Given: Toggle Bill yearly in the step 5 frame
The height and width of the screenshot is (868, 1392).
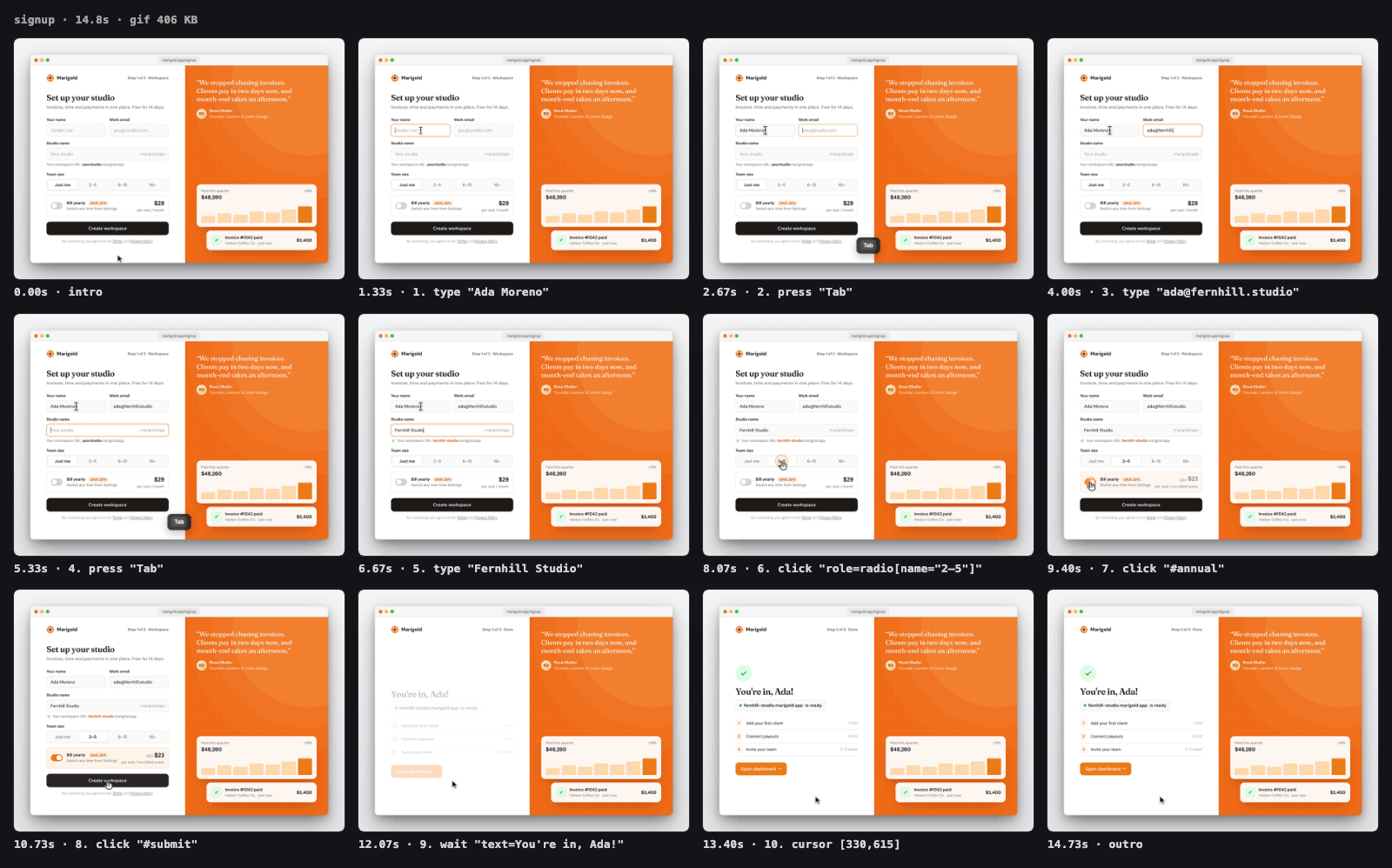Looking at the screenshot, I should pyautogui.click(x=401, y=482).
